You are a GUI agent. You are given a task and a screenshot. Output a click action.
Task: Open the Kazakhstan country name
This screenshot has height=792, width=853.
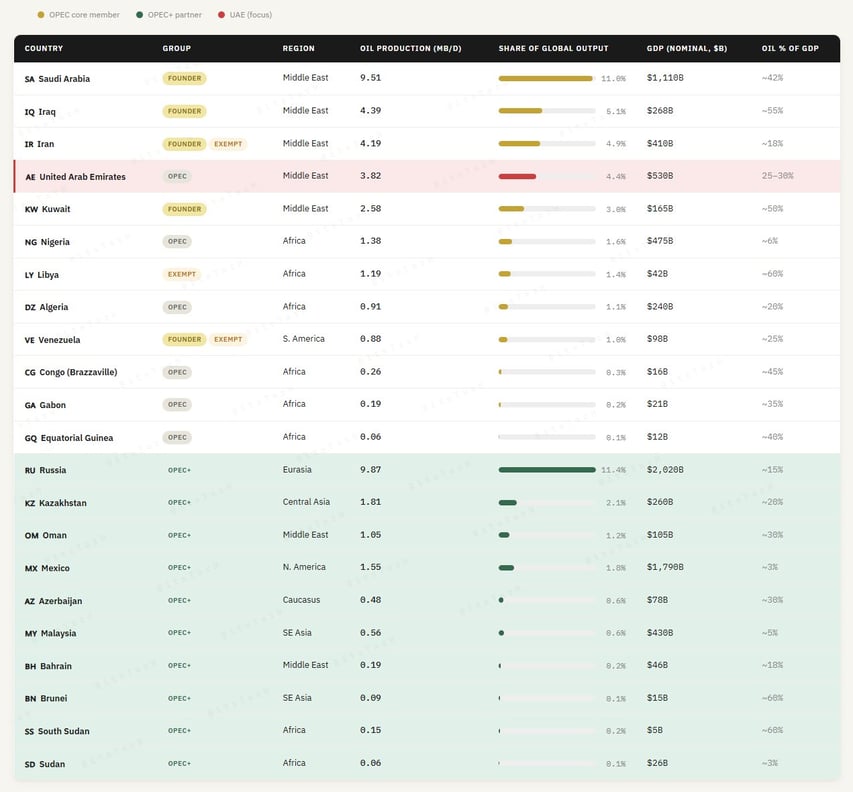pos(62,503)
